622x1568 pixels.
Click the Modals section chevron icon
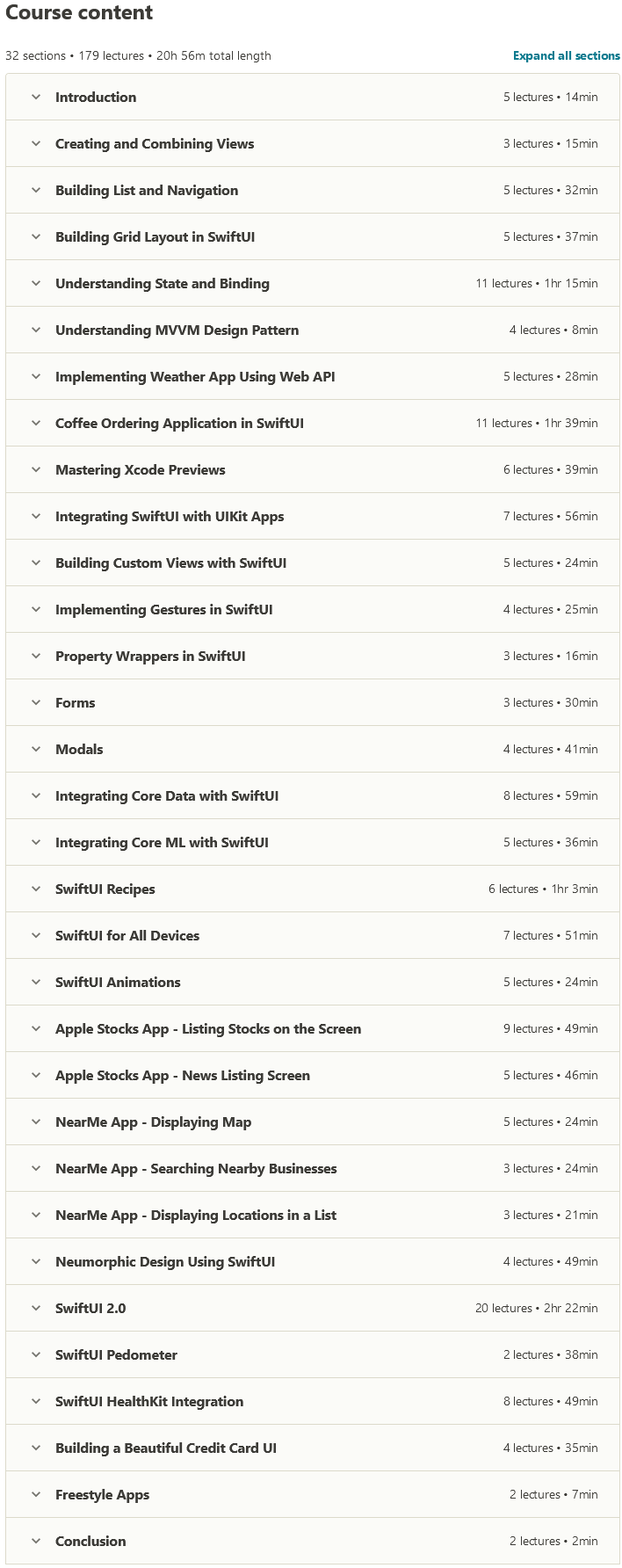coord(36,750)
